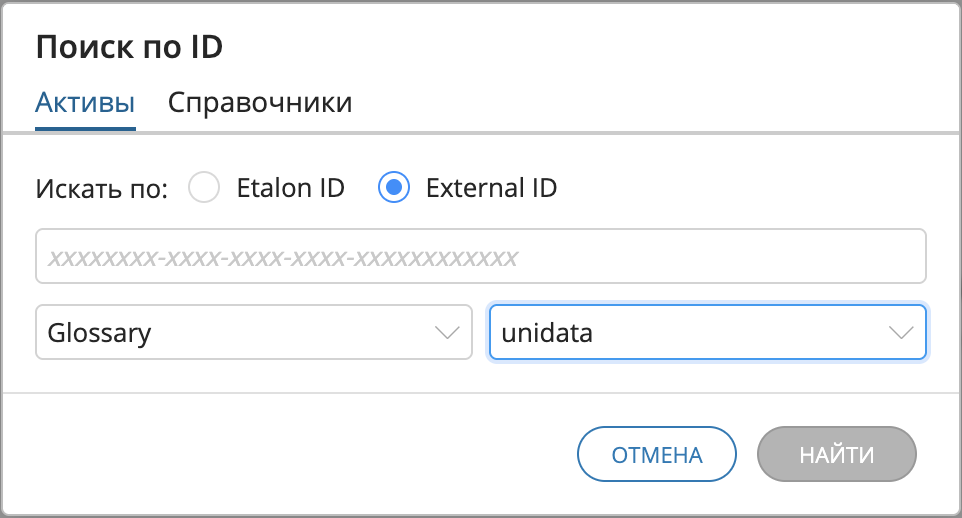962x518 pixels.
Task: Choose the External ID radio option
Action: coord(394,188)
